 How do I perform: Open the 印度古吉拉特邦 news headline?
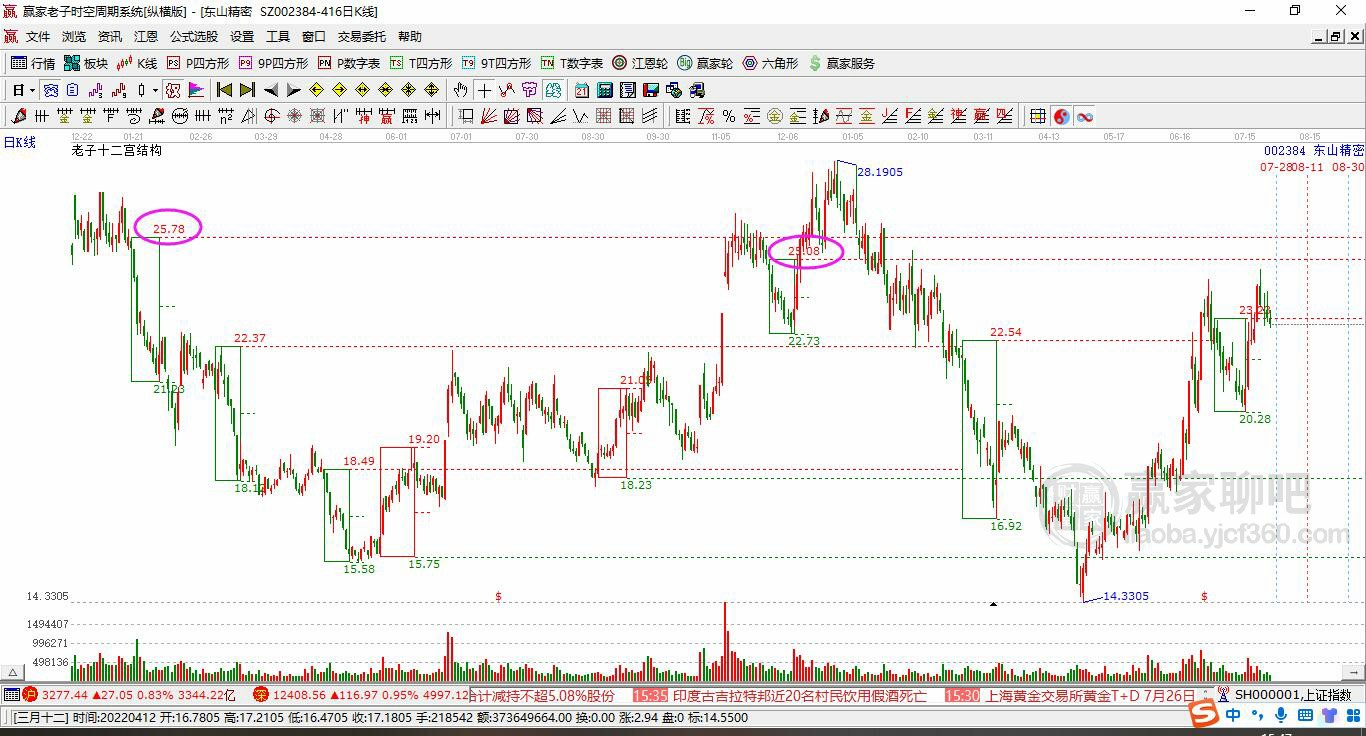coord(799,695)
